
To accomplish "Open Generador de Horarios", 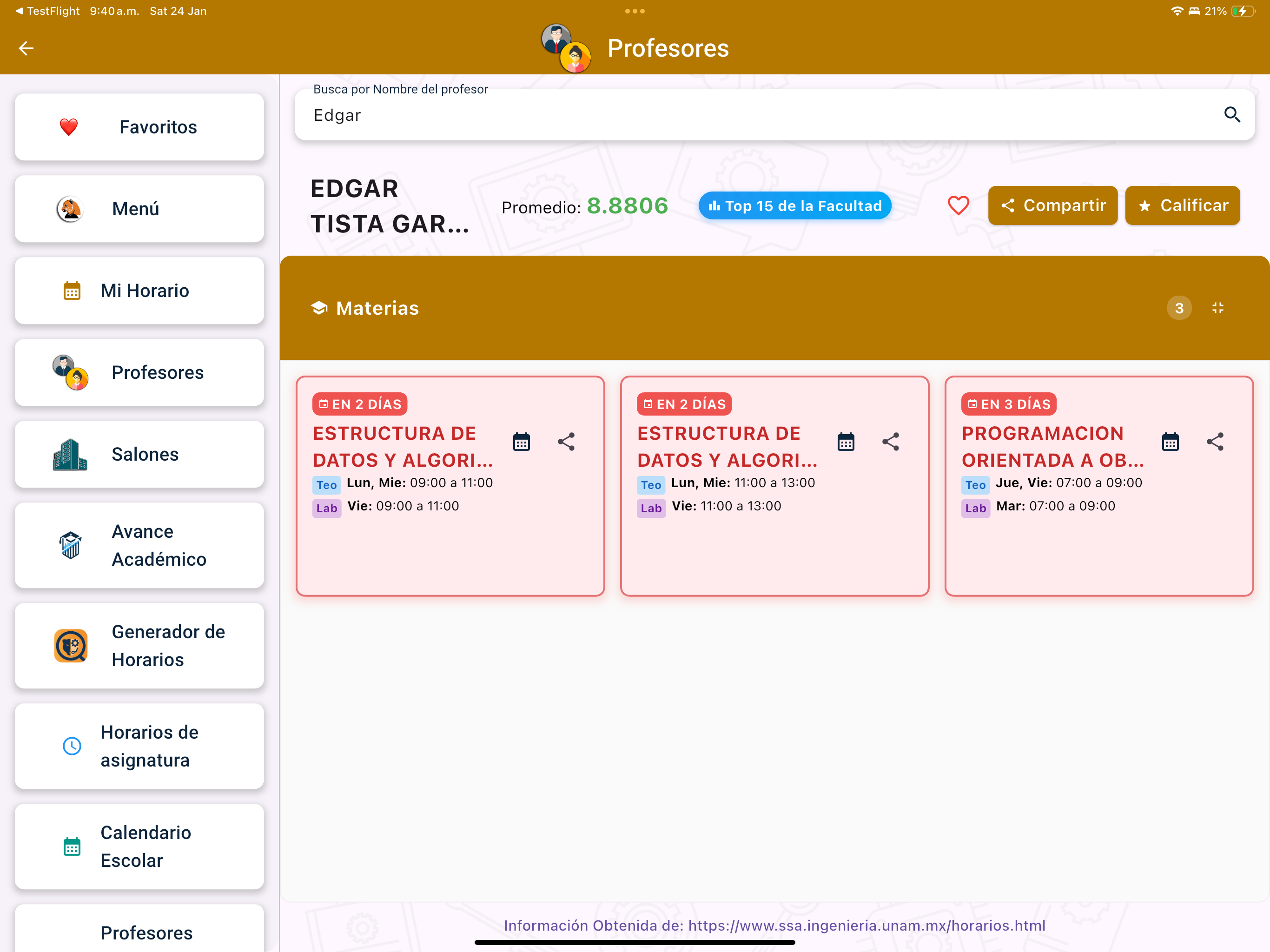I will coord(139,646).
